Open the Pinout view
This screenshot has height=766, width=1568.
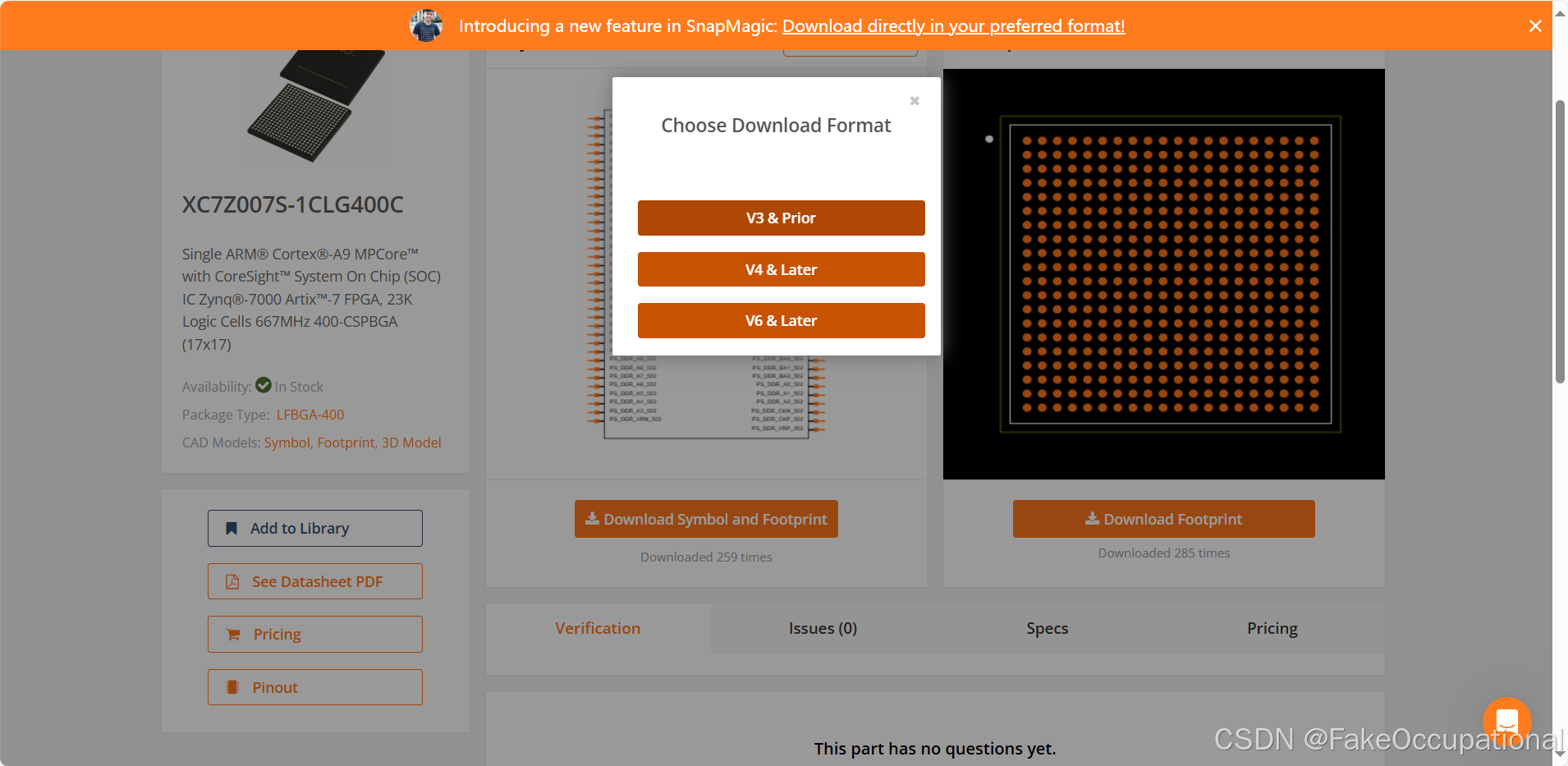tap(315, 687)
